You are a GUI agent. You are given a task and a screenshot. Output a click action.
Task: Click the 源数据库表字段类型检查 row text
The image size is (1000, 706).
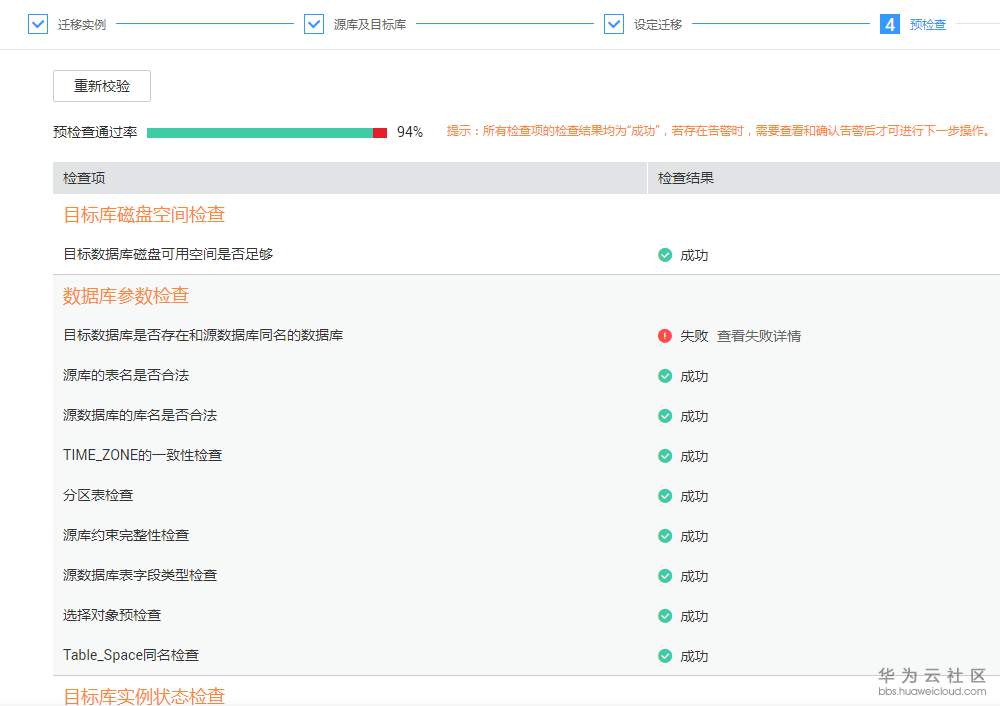coord(140,575)
